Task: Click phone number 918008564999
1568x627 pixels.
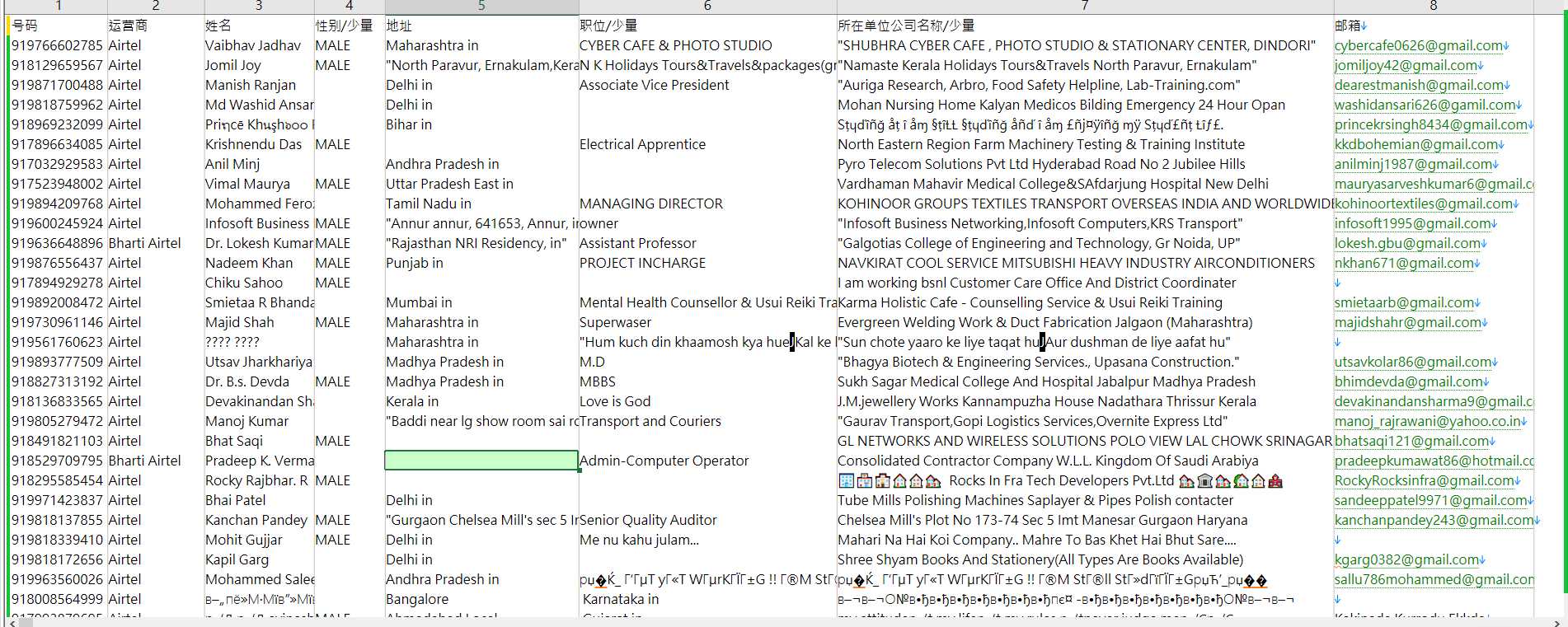Action: tap(58, 599)
